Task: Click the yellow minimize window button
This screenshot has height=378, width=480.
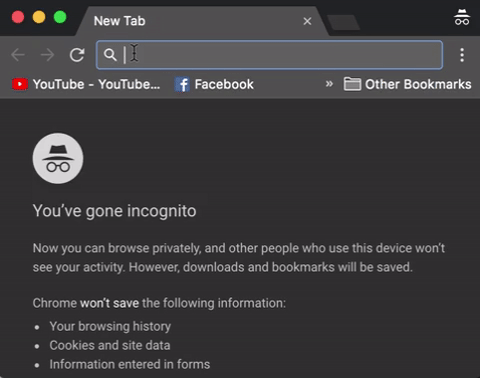Action: point(39,17)
